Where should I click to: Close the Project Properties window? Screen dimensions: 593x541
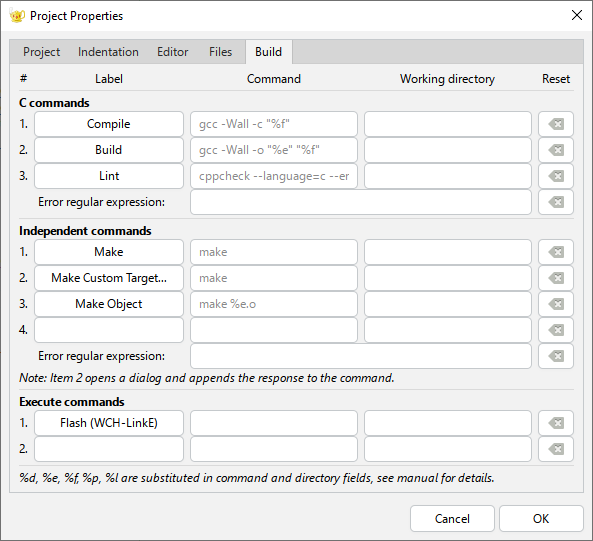pos(577,16)
